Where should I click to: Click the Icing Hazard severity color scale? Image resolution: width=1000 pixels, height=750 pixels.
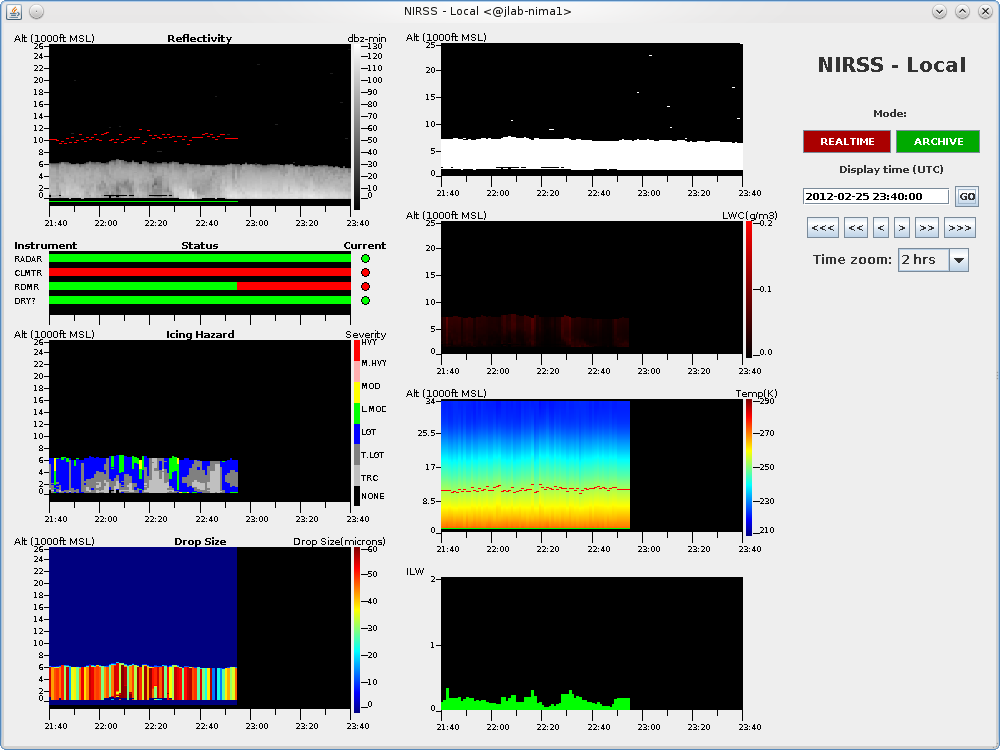coord(357,422)
